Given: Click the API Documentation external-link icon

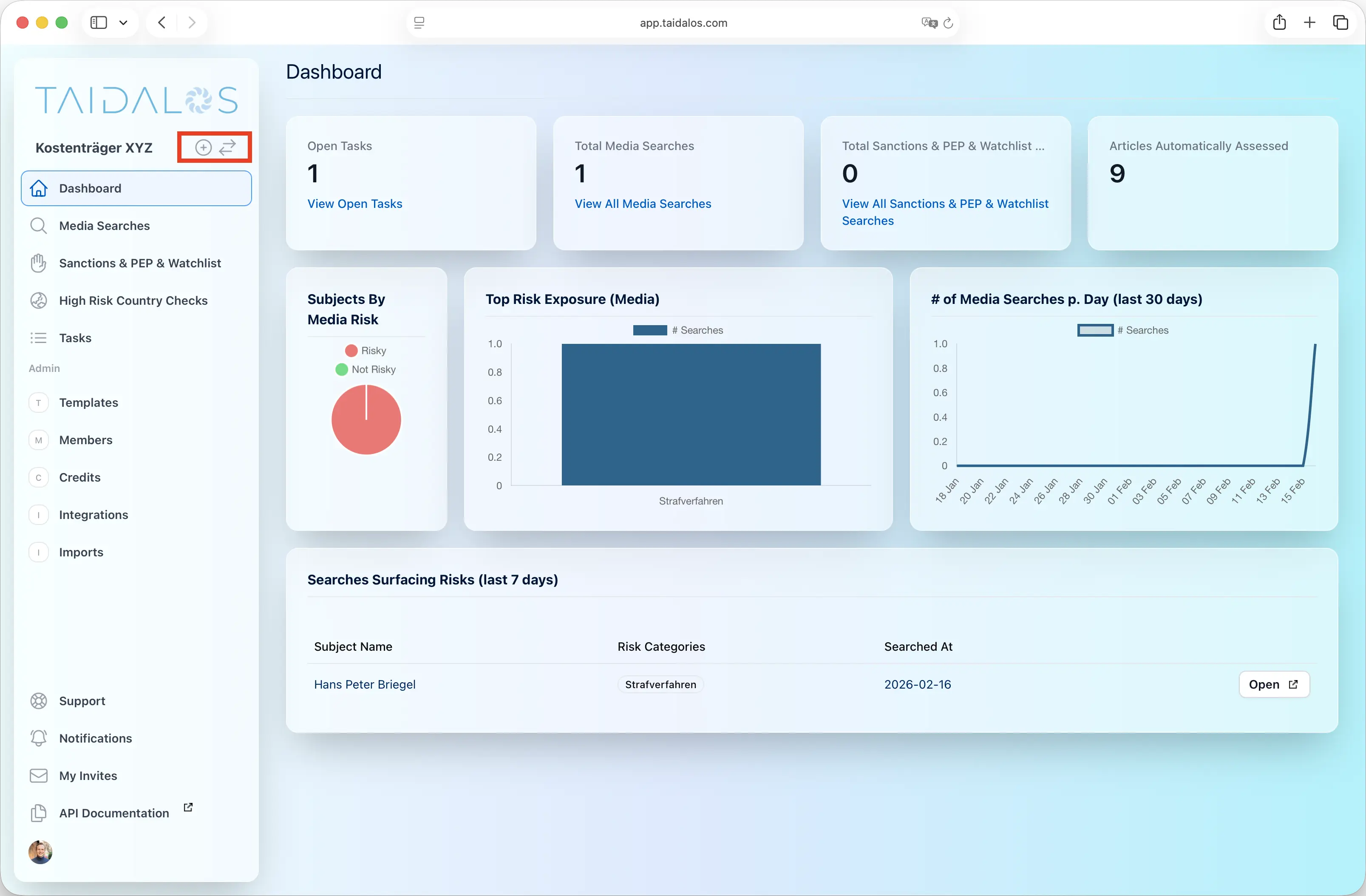Looking at the screenshot, I should click(x=189, y=806).
